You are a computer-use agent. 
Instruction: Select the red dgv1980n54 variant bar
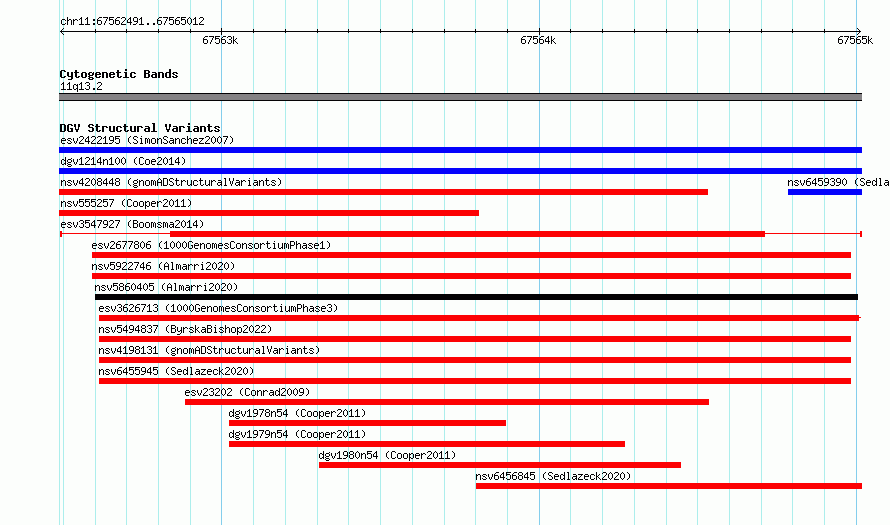point(500,465)
